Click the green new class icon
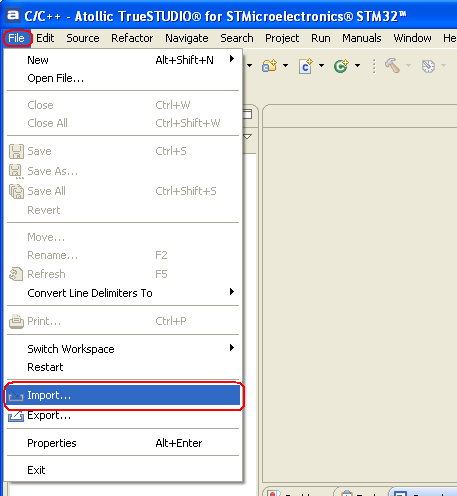457x496 pixels. 341,66
